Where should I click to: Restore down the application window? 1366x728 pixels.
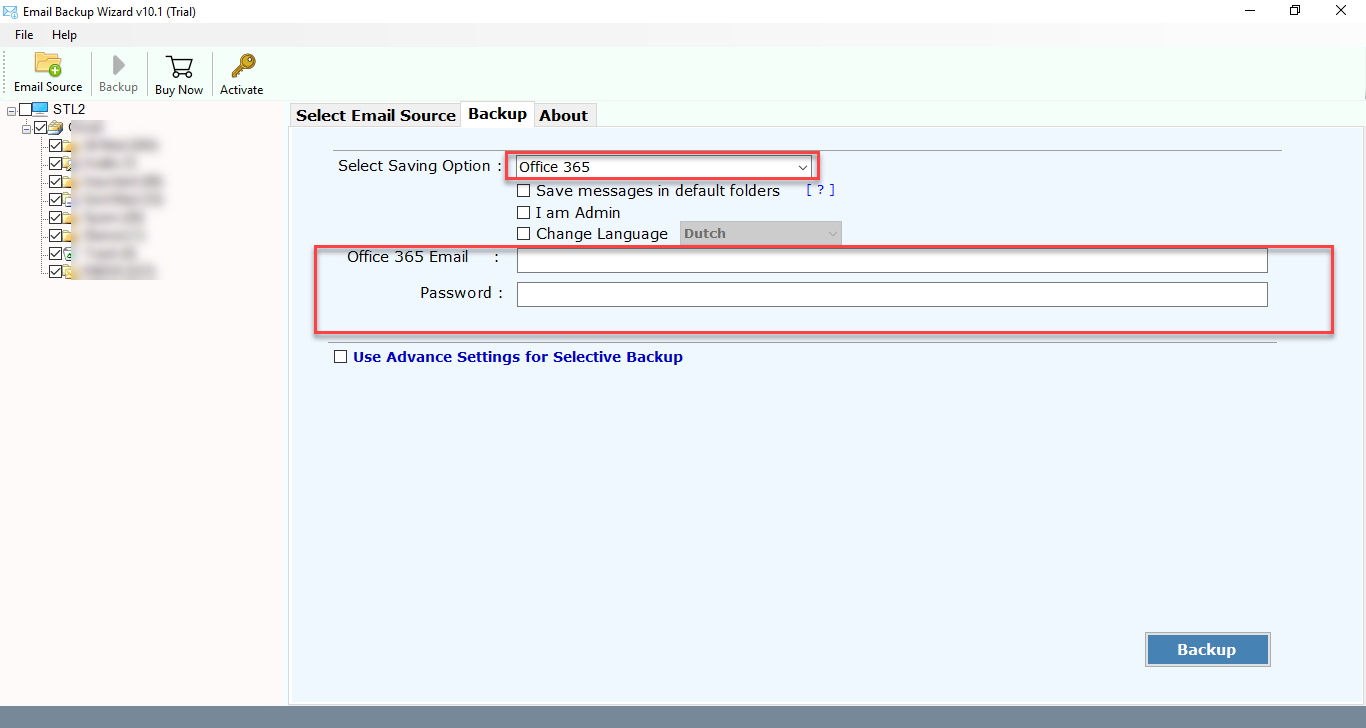tap(1296, 11)
